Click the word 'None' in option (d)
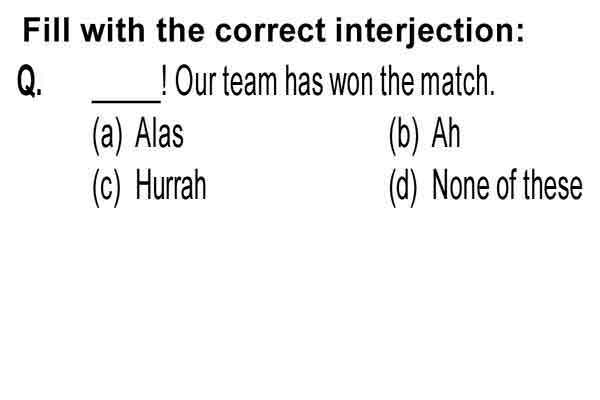Screen dimensions: 600x400 coord(460,186)
